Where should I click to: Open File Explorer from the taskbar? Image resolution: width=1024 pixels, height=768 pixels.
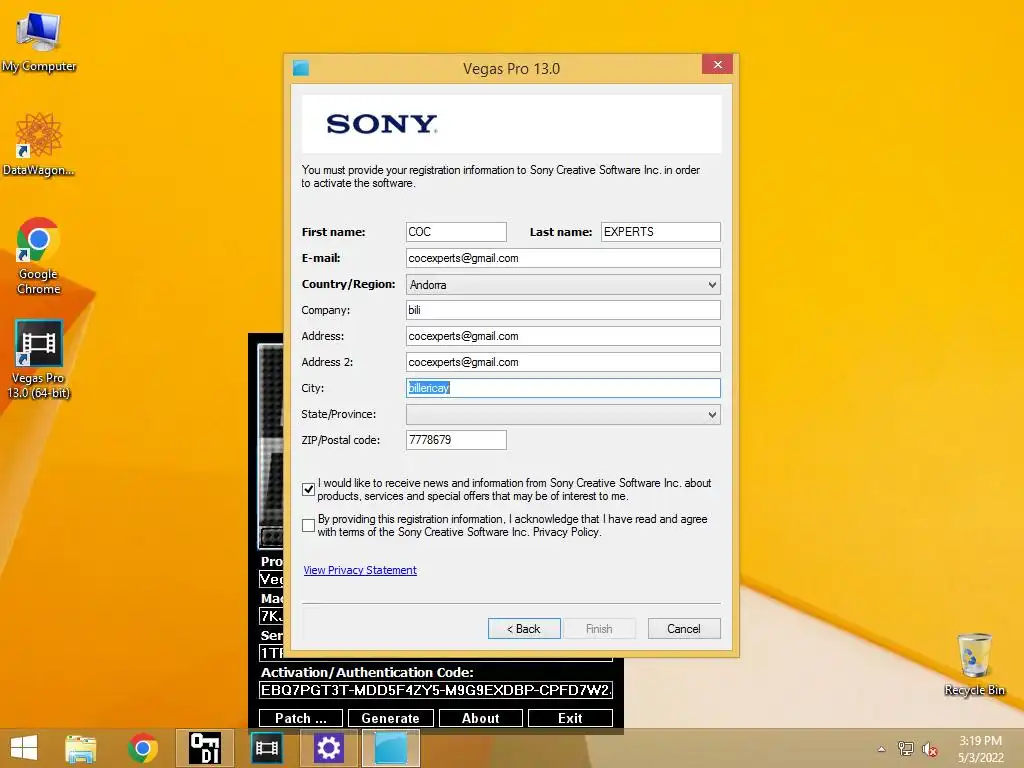tap(80, 748)
